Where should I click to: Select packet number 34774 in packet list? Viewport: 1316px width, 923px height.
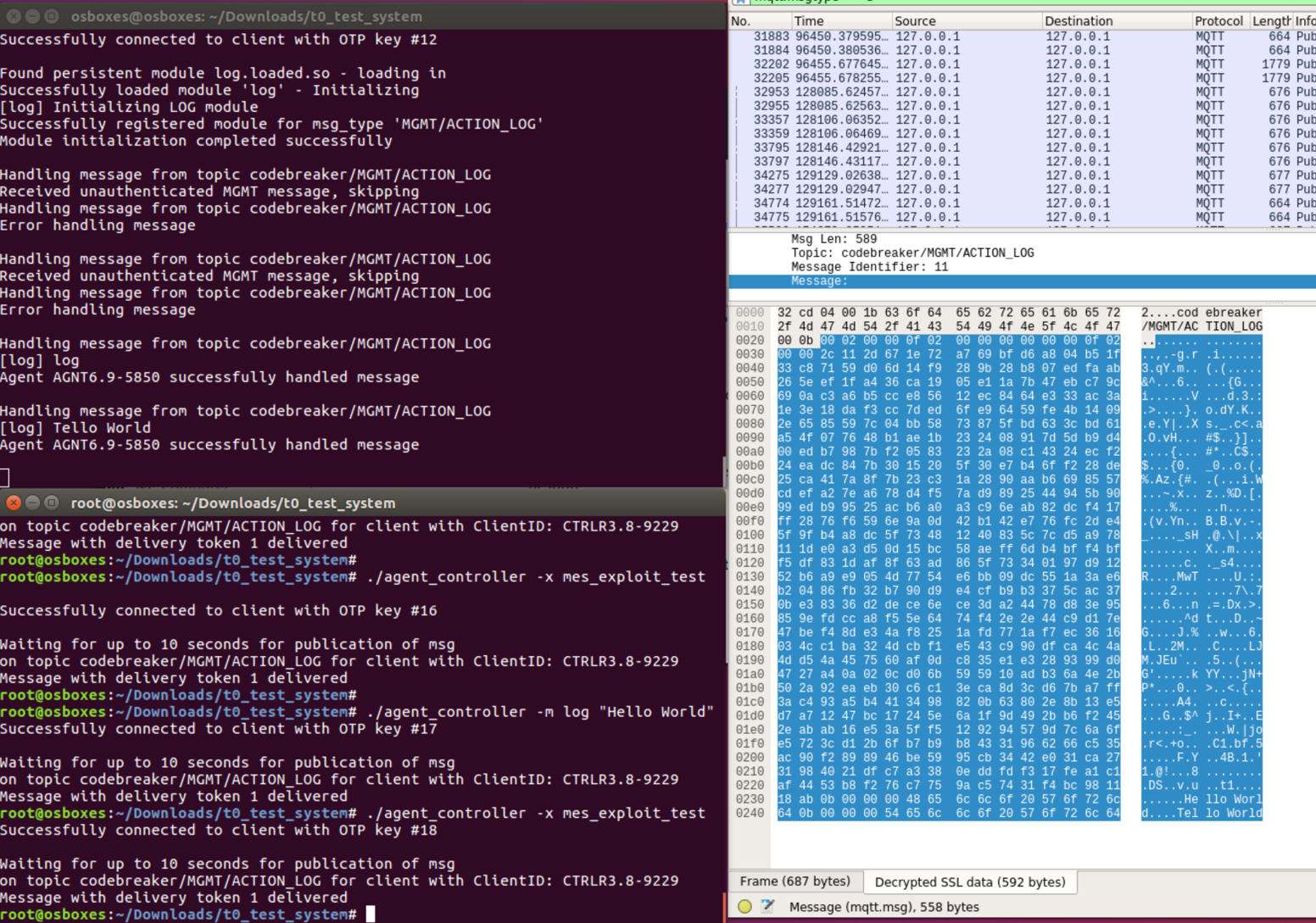[1023, 203]
